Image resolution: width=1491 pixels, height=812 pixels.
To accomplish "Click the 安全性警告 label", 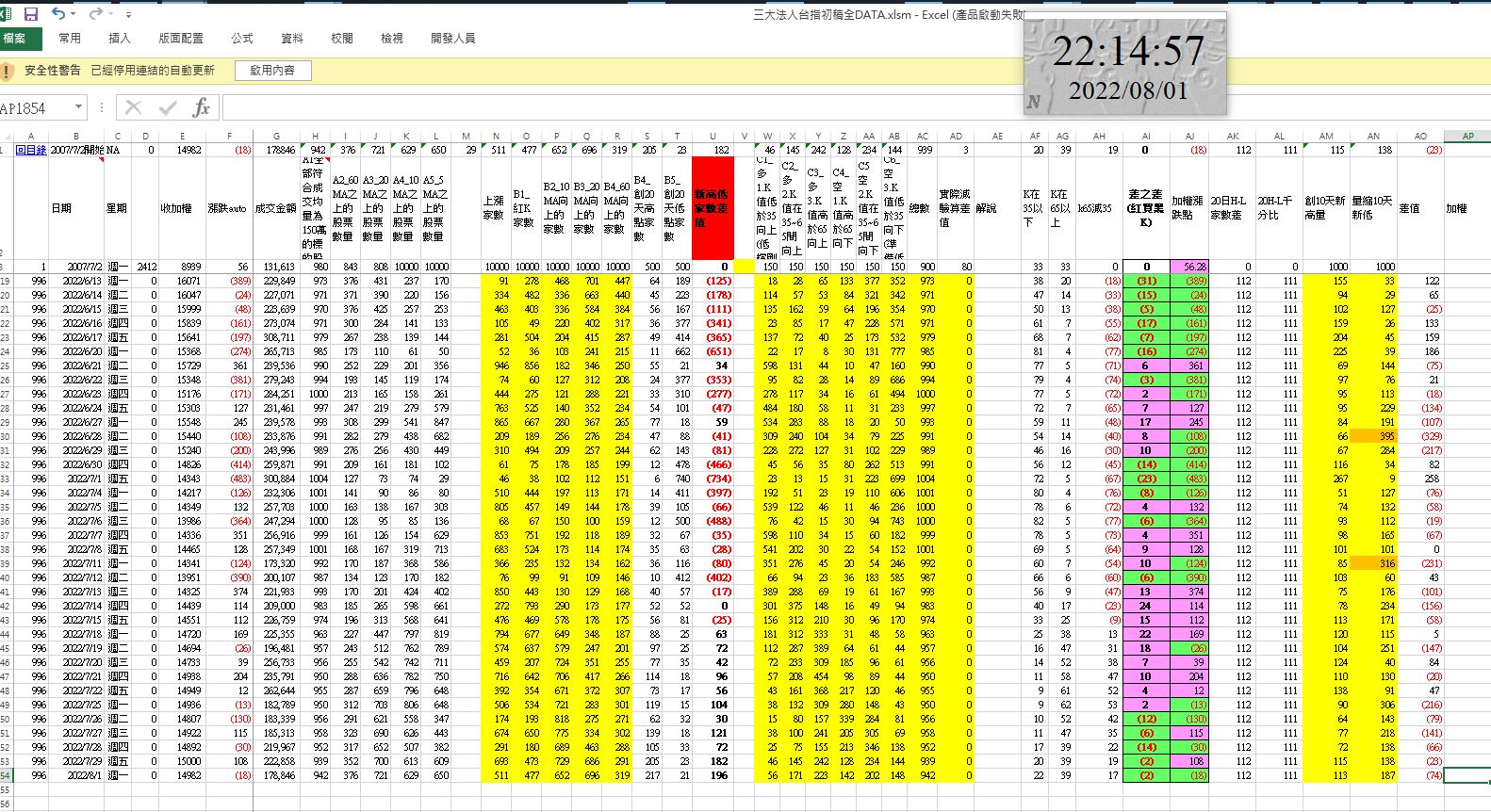I will coord(52,71).
